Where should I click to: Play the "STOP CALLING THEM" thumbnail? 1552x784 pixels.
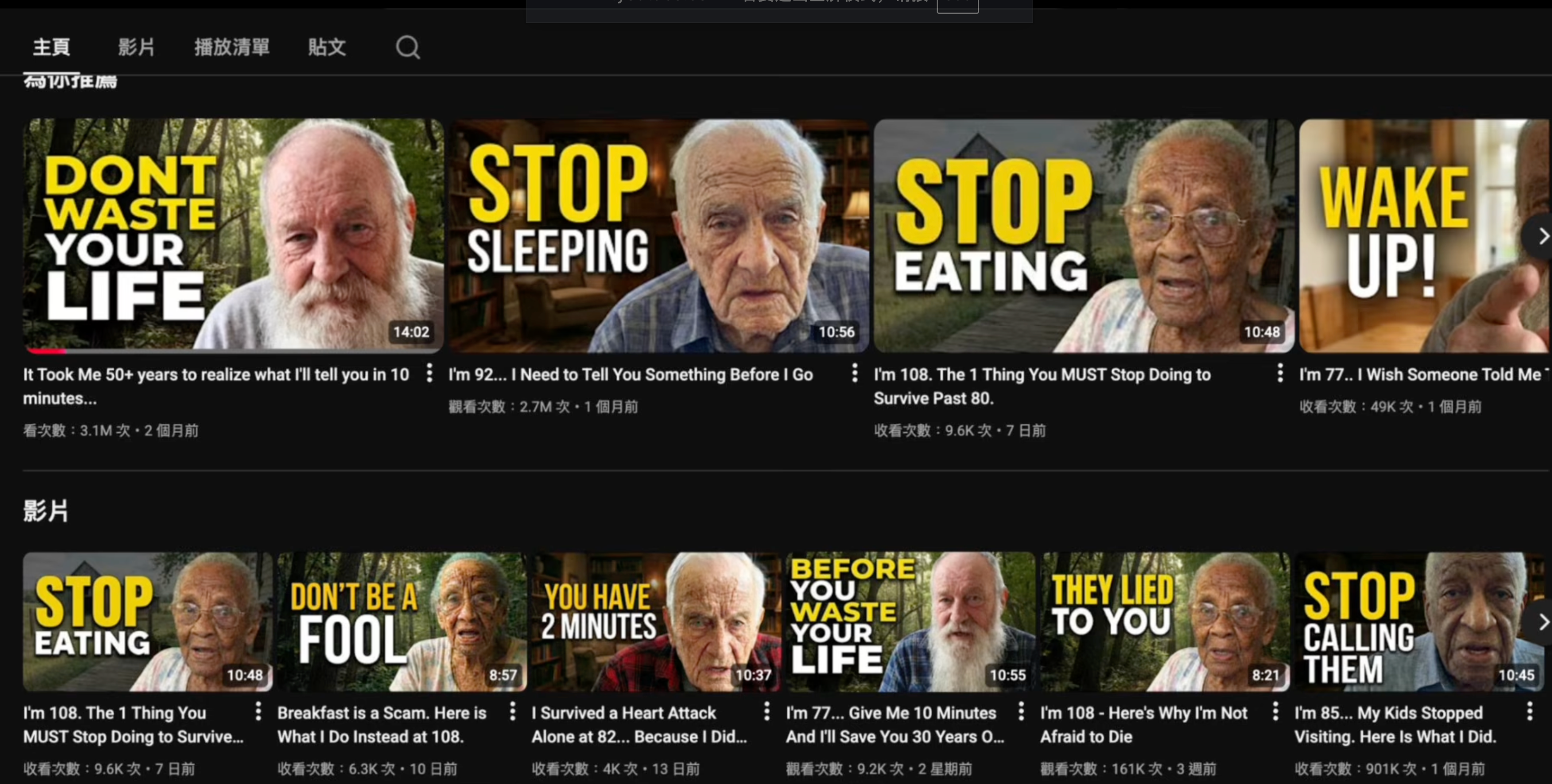(1419, 622)
